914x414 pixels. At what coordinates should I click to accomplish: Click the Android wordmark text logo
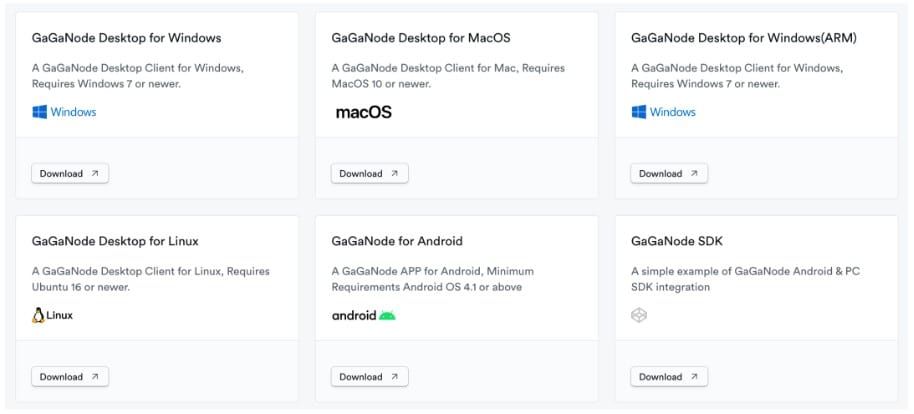[354, 315]
